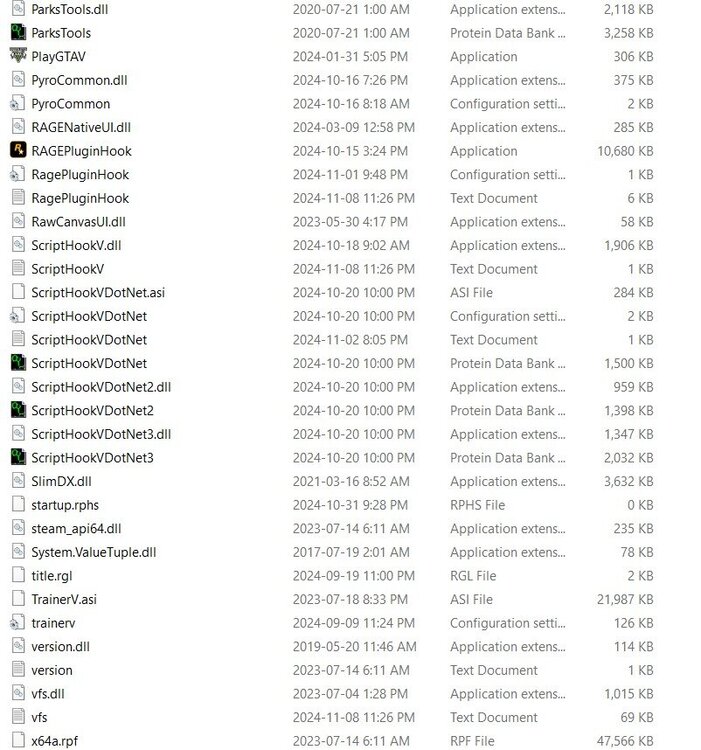
Task: Select the file name PyroCommon.dll
Action: click(x=79, y=80)
